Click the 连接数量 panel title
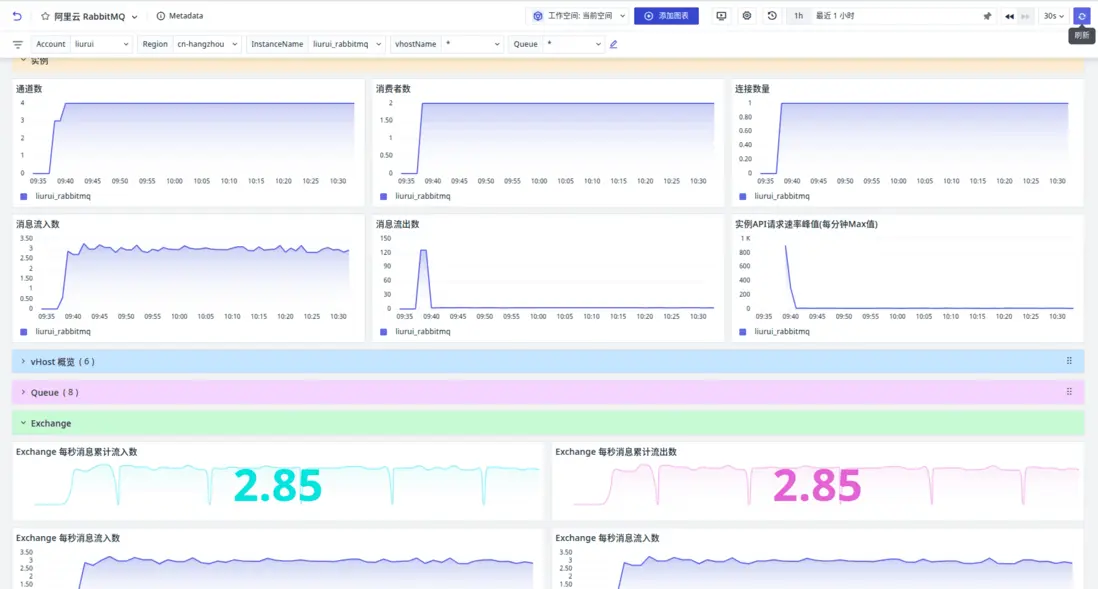The height and width of the screenshot is (589, 1098). (752, 89)
